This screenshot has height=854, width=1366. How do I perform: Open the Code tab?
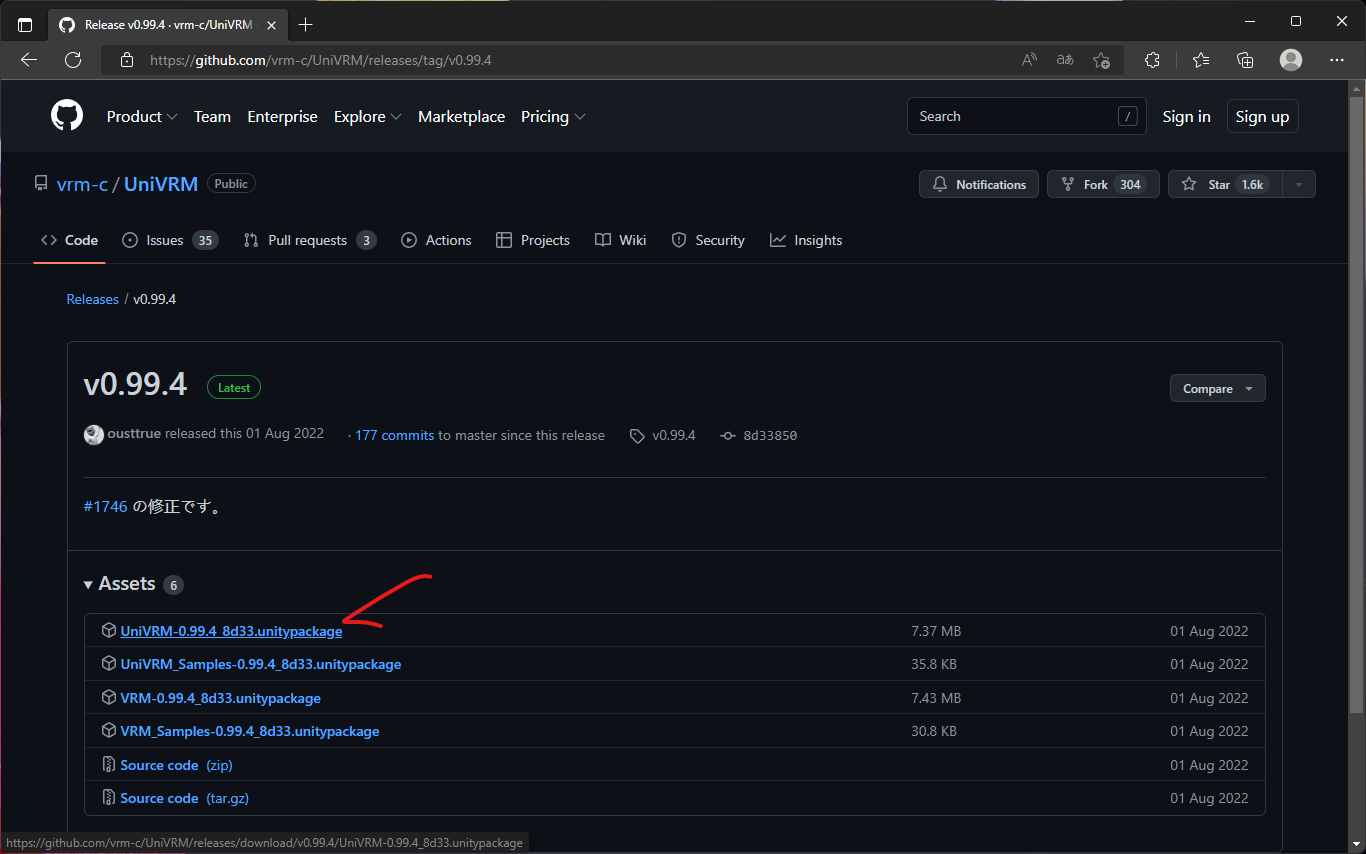point(70,240)
